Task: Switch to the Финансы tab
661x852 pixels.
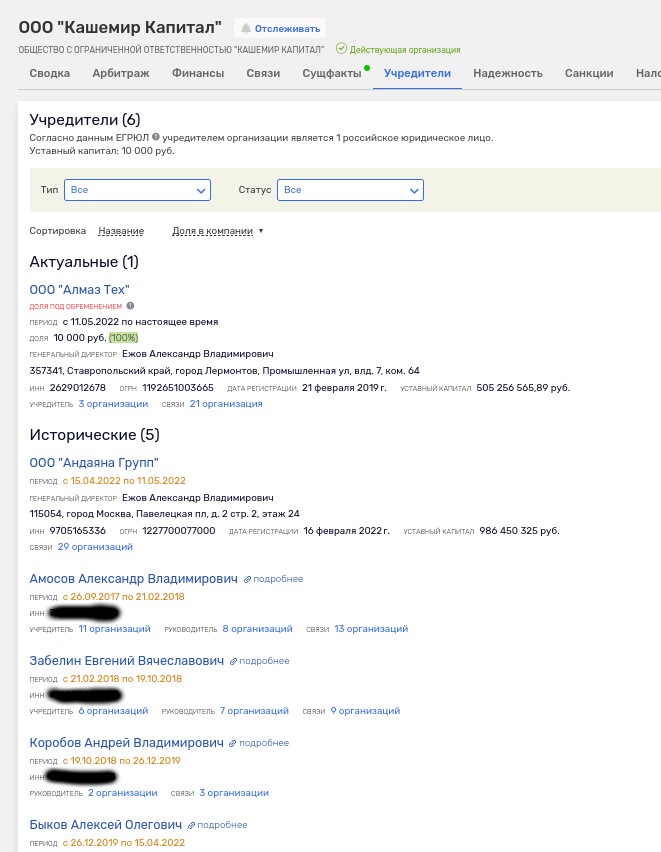Action: 198,73
